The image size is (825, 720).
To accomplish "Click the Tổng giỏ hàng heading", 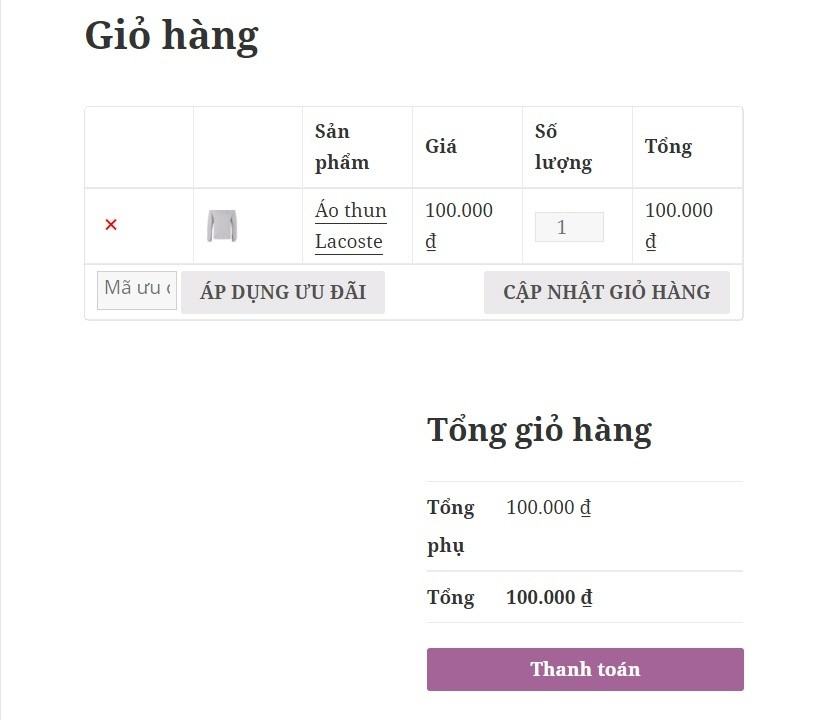I will coord(539,430).
